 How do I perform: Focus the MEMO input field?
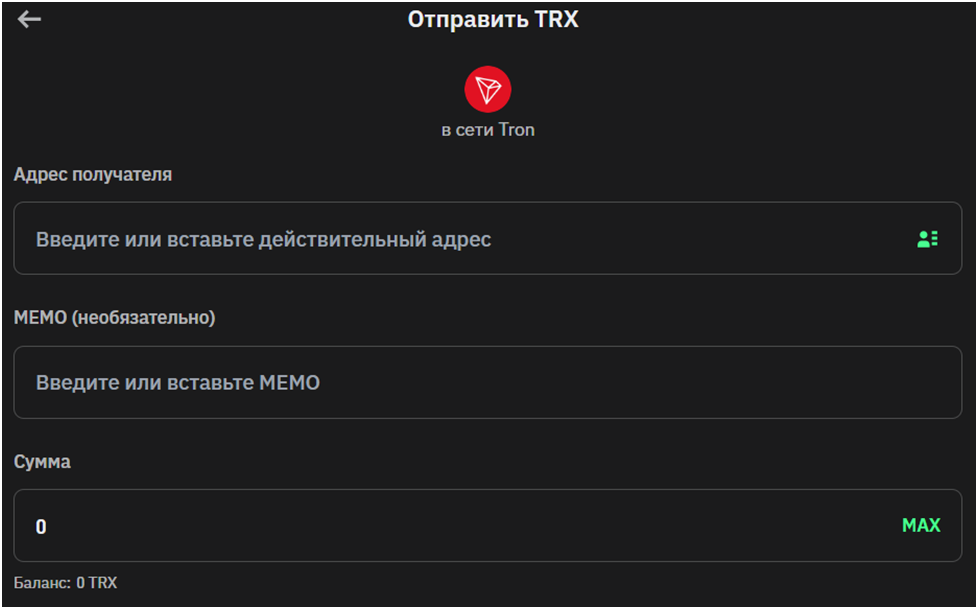488,382
